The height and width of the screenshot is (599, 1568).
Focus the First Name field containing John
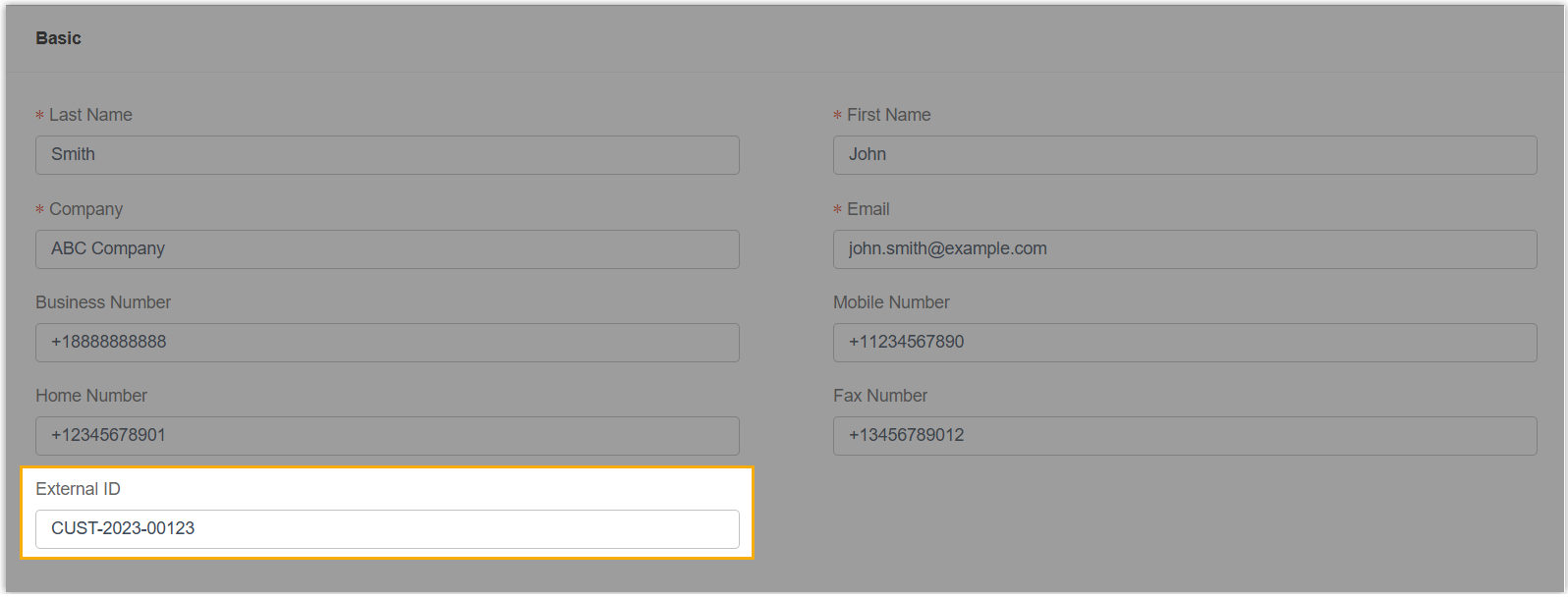1185,155
